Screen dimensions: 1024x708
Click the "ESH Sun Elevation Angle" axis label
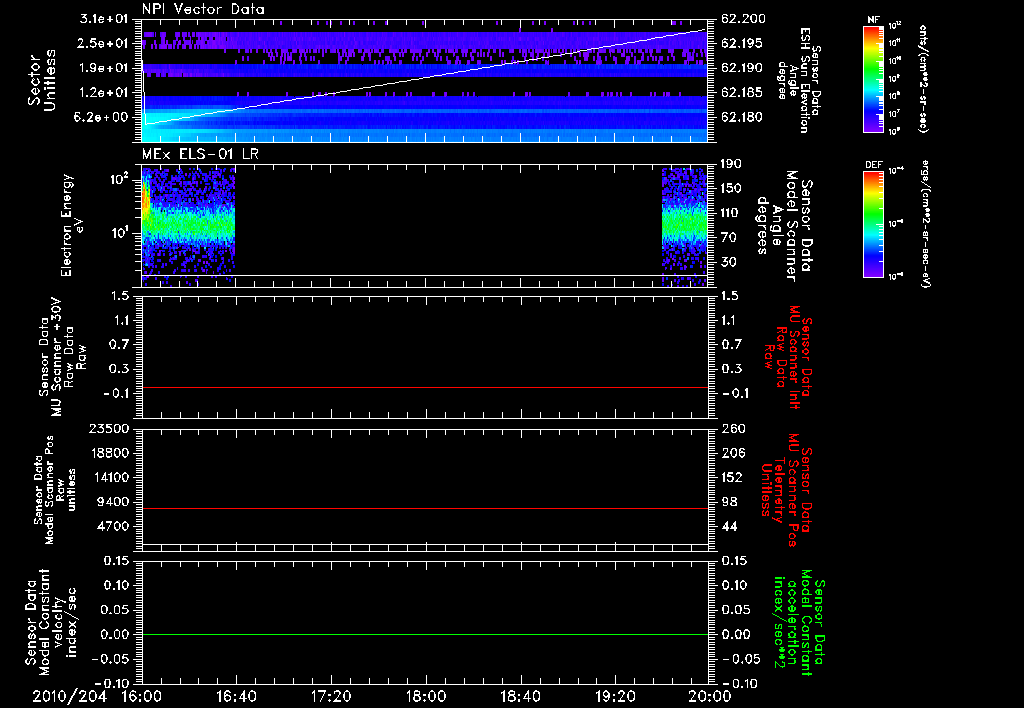click(x=797, y=80)
